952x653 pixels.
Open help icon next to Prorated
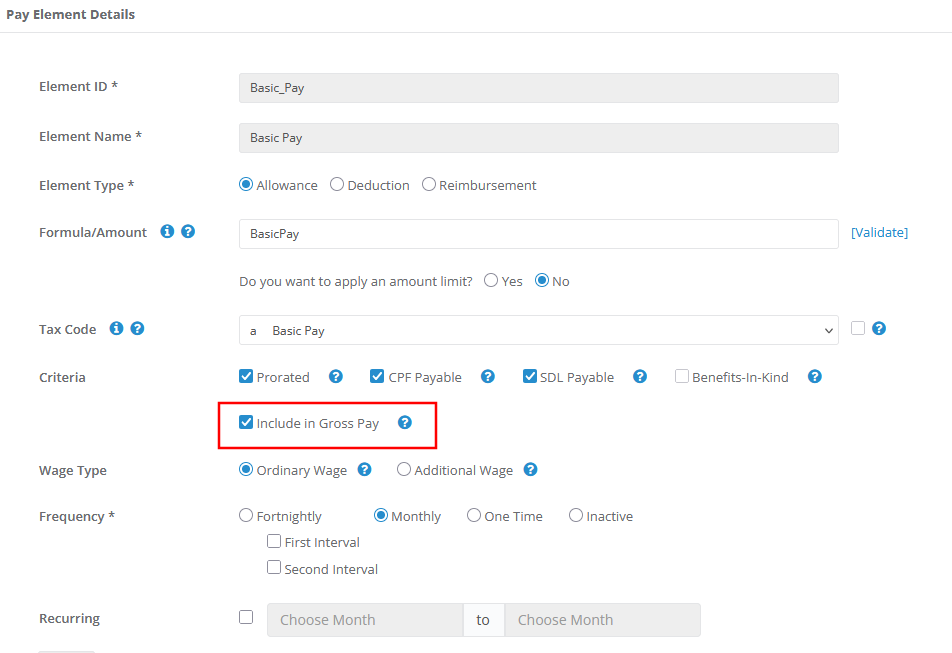pos(336,377)
